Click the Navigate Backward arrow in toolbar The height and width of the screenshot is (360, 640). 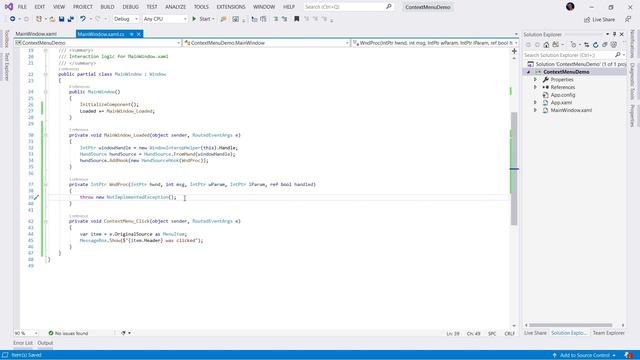13,19
